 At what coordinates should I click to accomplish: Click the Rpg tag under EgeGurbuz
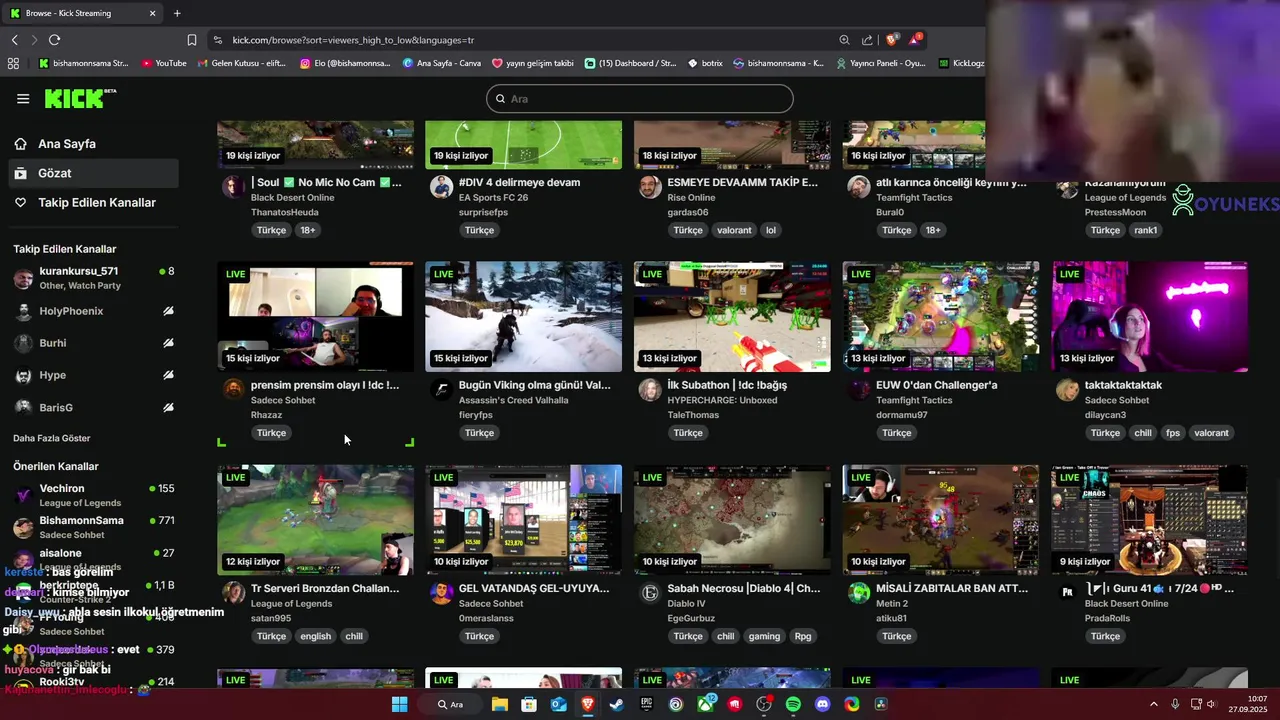coord(803,636)
